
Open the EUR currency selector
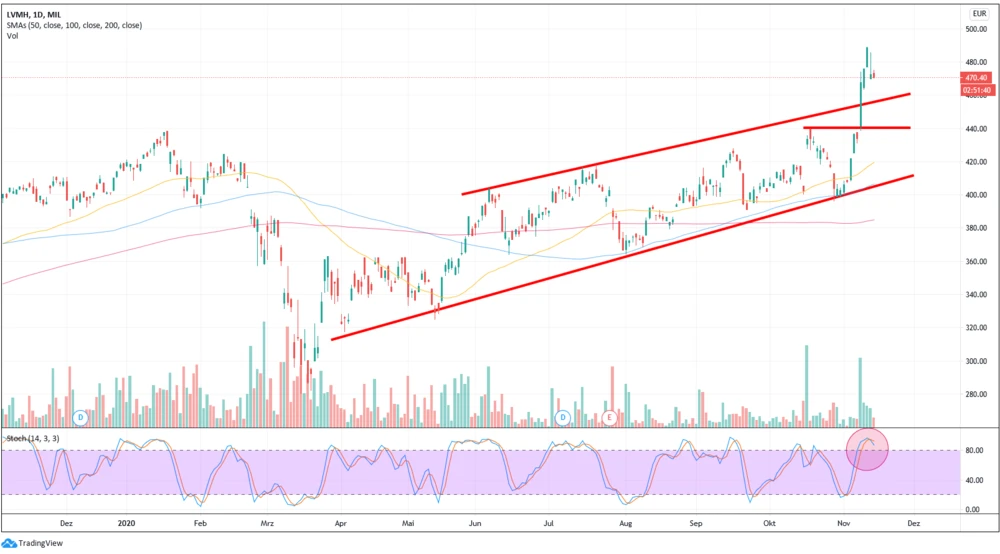(978, 14)
